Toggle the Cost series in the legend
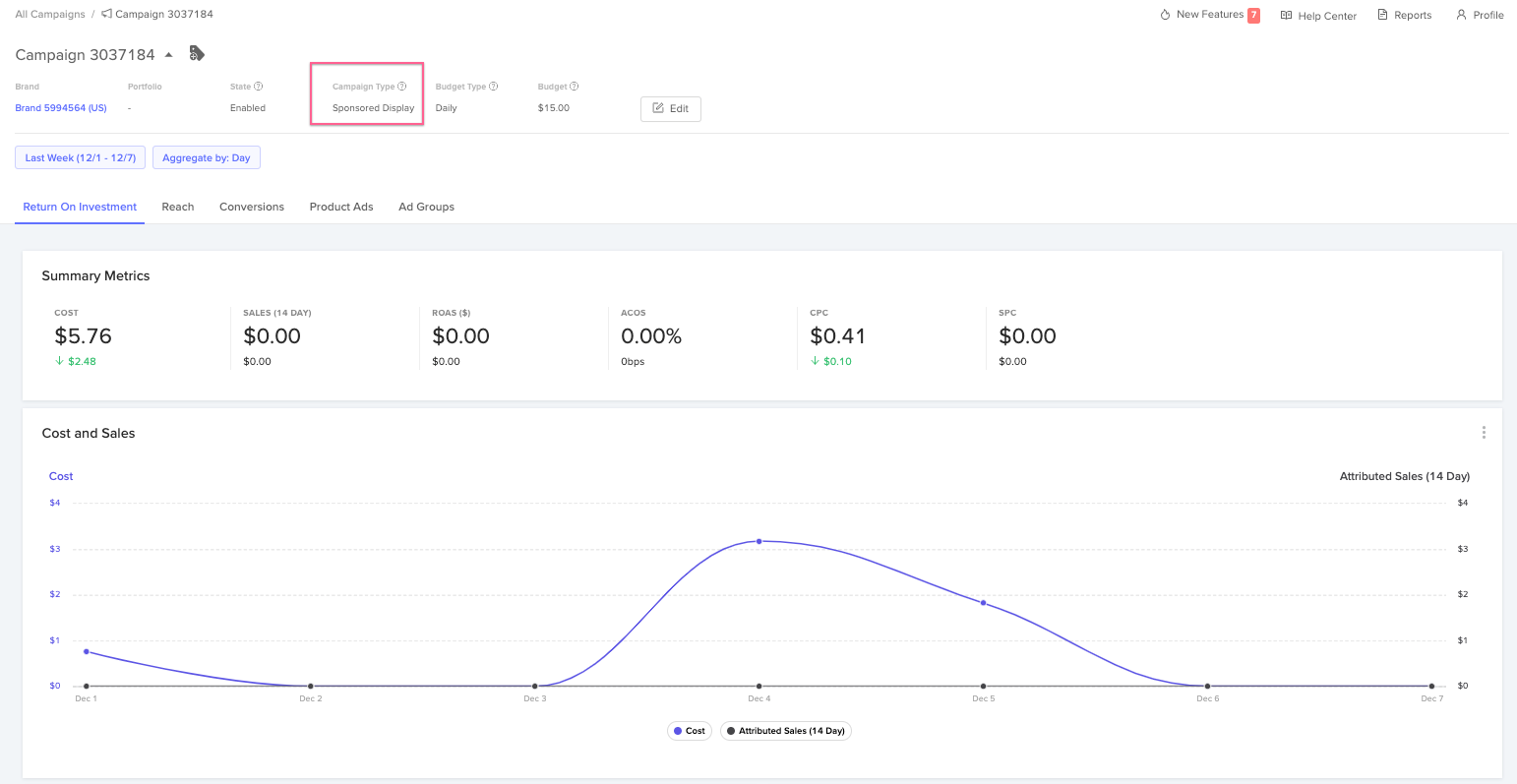1517x784 pixels. (x=689, y=730)
